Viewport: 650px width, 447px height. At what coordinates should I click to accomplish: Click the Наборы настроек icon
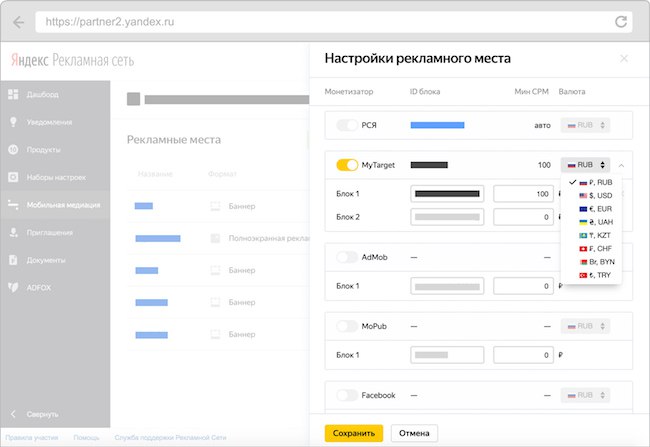tap(13, 177)
